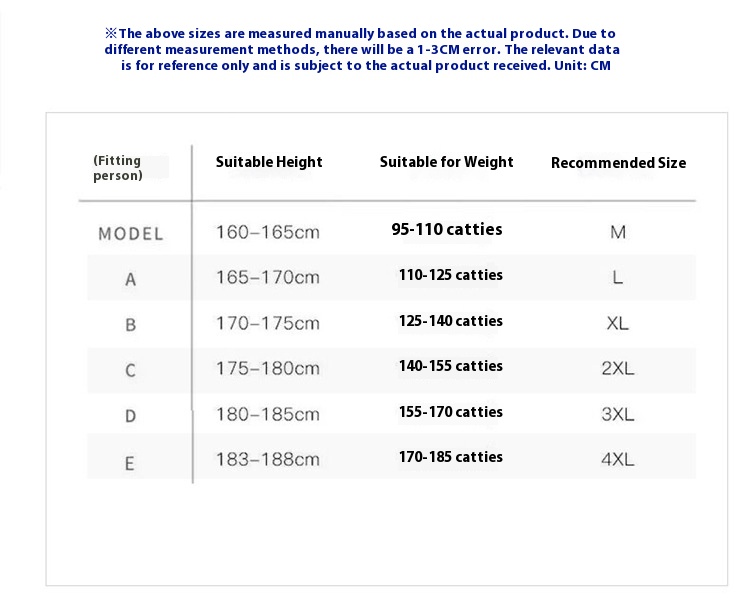
Task: Select size XL in the Recommended Size column
Action: coord(618,324)
